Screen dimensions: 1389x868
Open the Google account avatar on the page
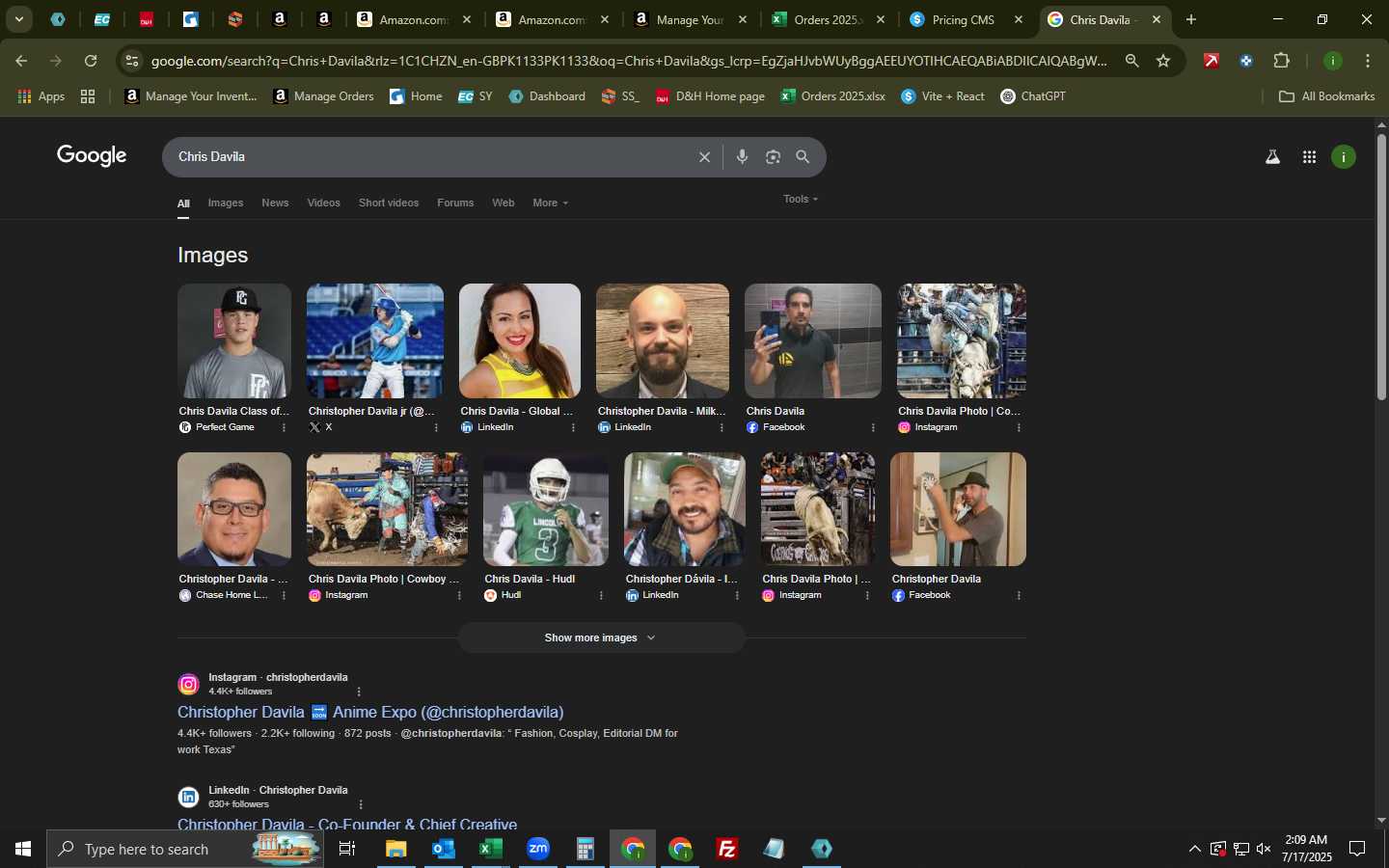1344,157
